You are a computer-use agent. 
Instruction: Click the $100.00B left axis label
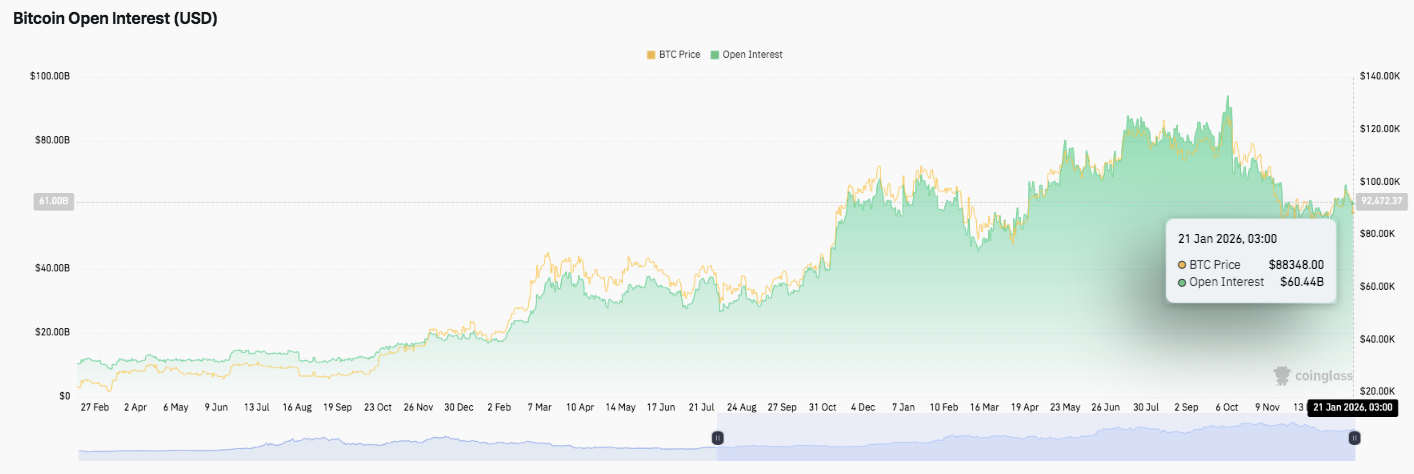click(50, 76)
